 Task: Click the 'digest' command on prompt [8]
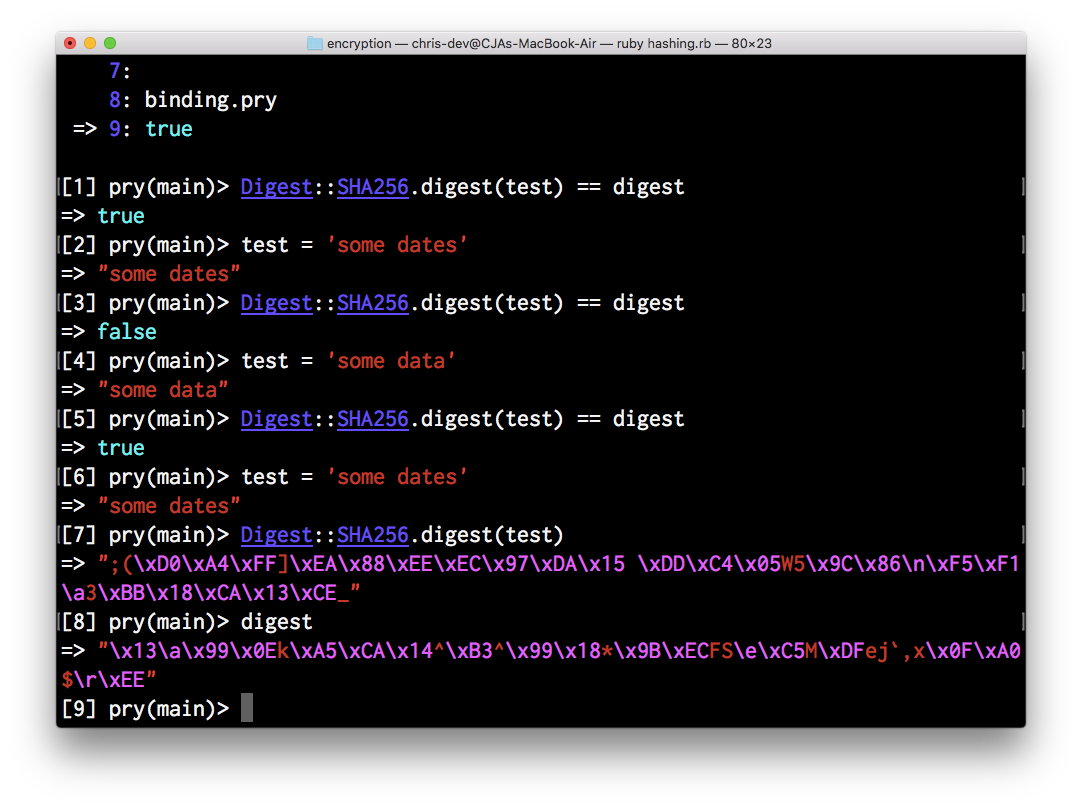tap(276, 622)
